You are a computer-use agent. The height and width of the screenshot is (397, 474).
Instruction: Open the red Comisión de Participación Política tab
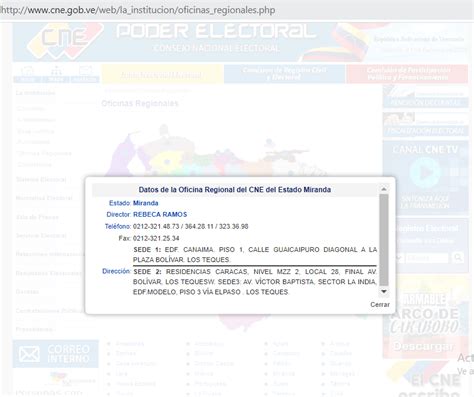pyautogui.click(x=407, y=74)
